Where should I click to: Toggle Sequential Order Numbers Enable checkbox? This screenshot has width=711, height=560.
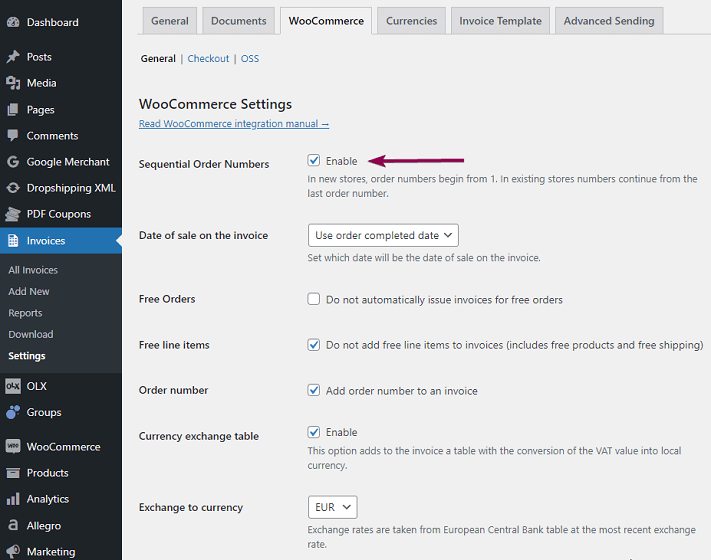click(x=314, y=161)
